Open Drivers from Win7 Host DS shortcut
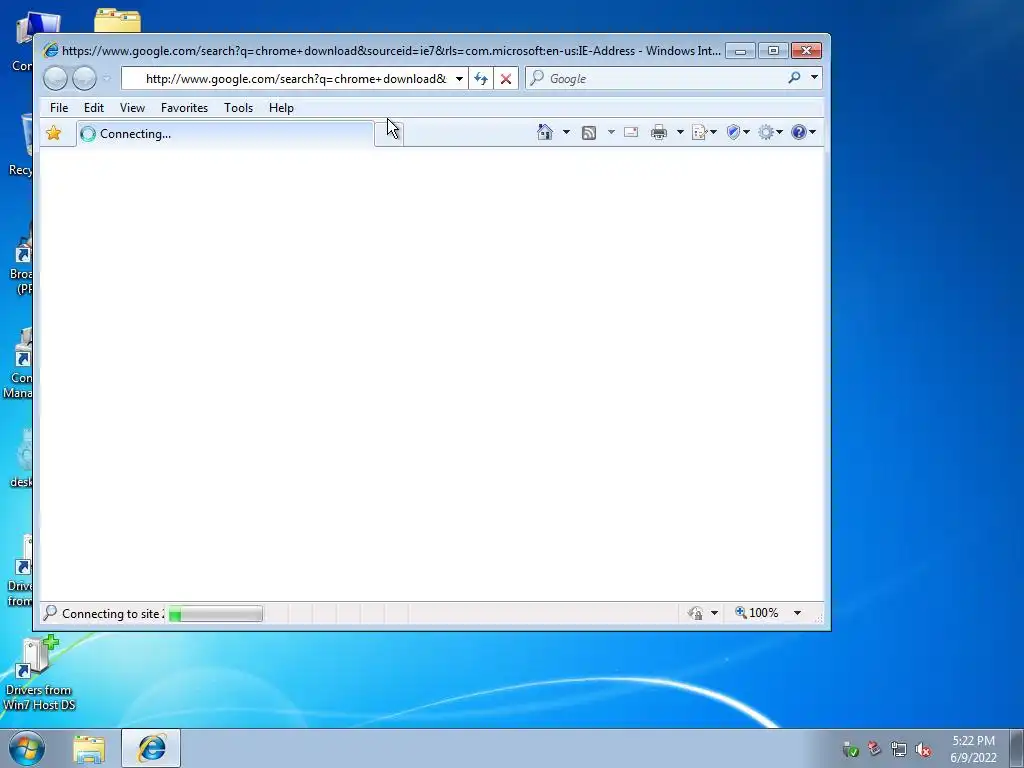 tap(38, 675)
